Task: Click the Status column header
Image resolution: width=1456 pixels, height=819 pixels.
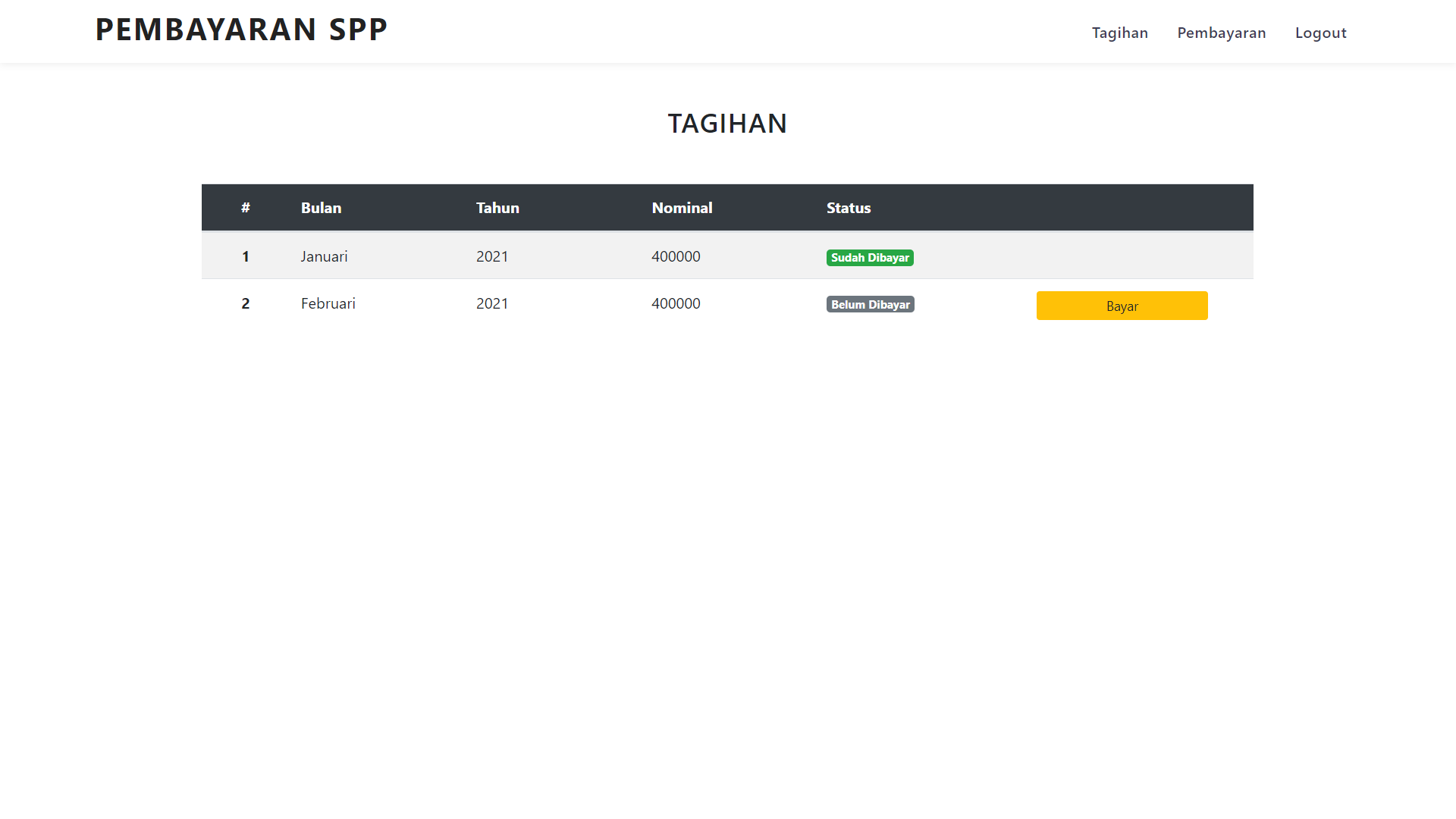Action: click(848, 207)
